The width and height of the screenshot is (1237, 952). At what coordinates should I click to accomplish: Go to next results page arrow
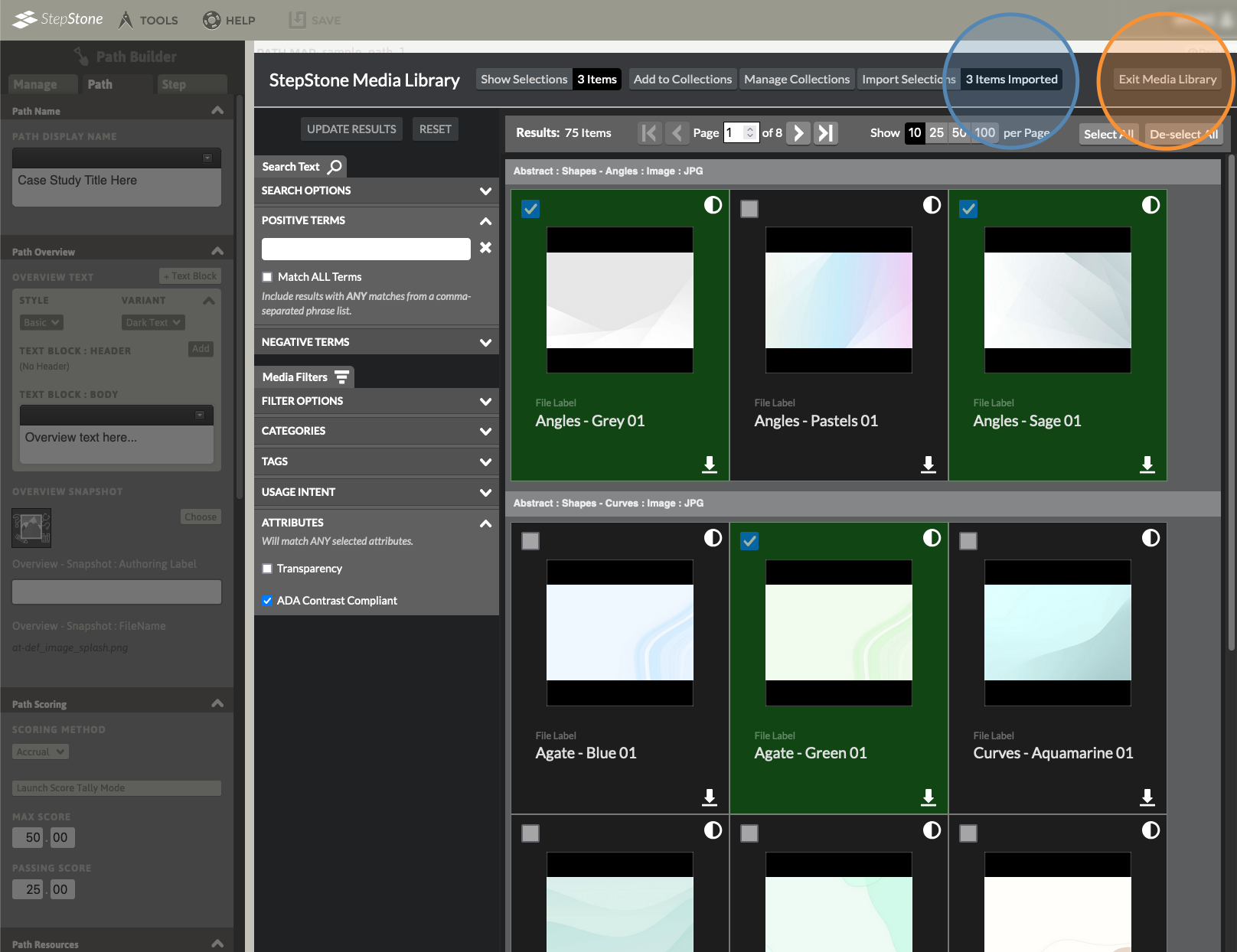798,133
